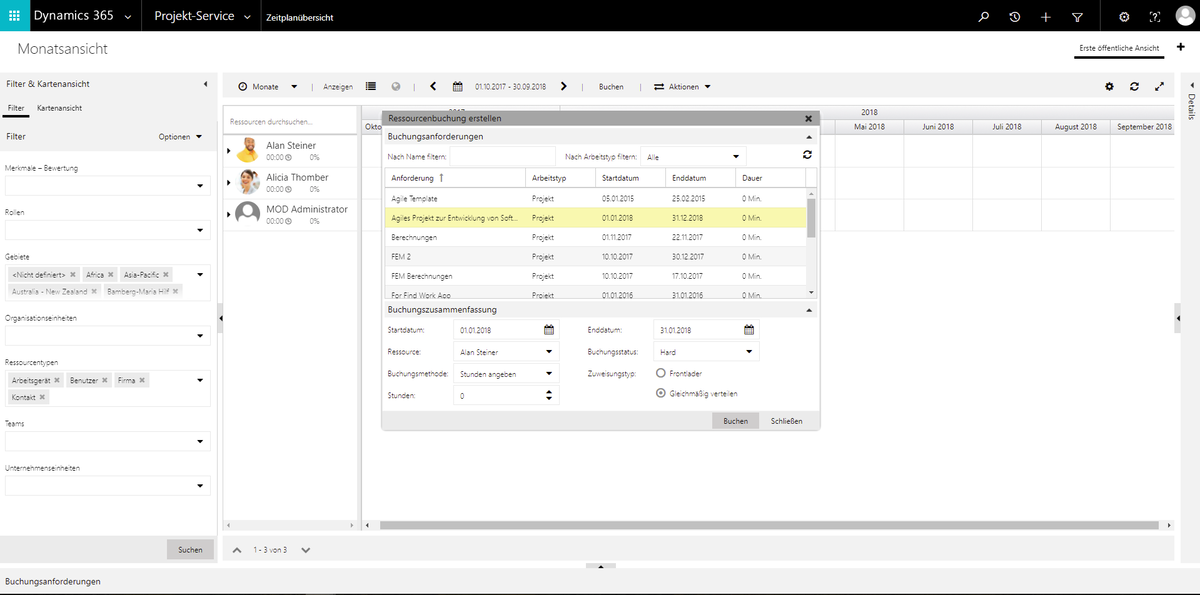Open the Rollen dropdown

coord(200,230)
